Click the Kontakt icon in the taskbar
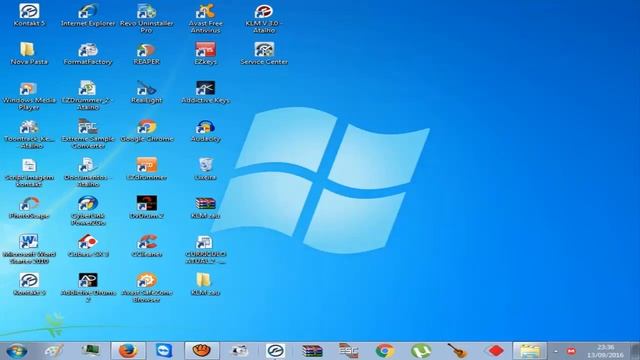The image size is (640, 360). coord(276,351)
